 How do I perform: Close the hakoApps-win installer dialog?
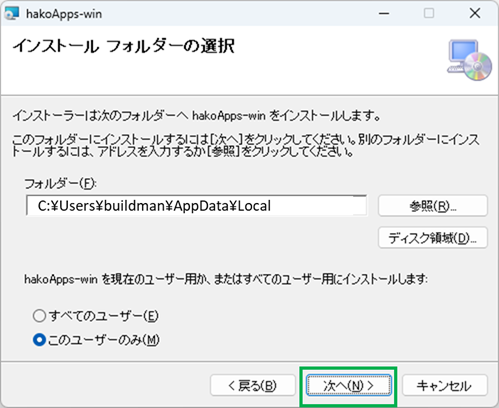(475, 14)
